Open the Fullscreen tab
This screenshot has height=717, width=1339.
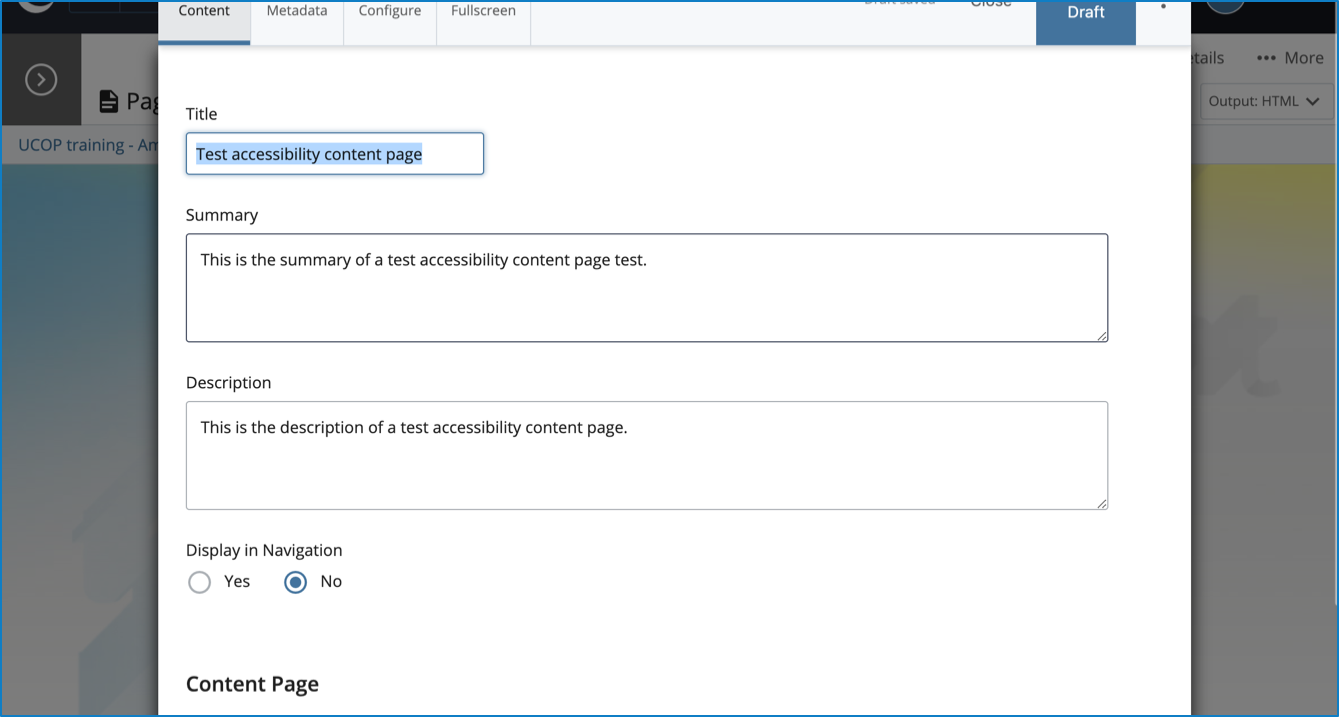483,12
